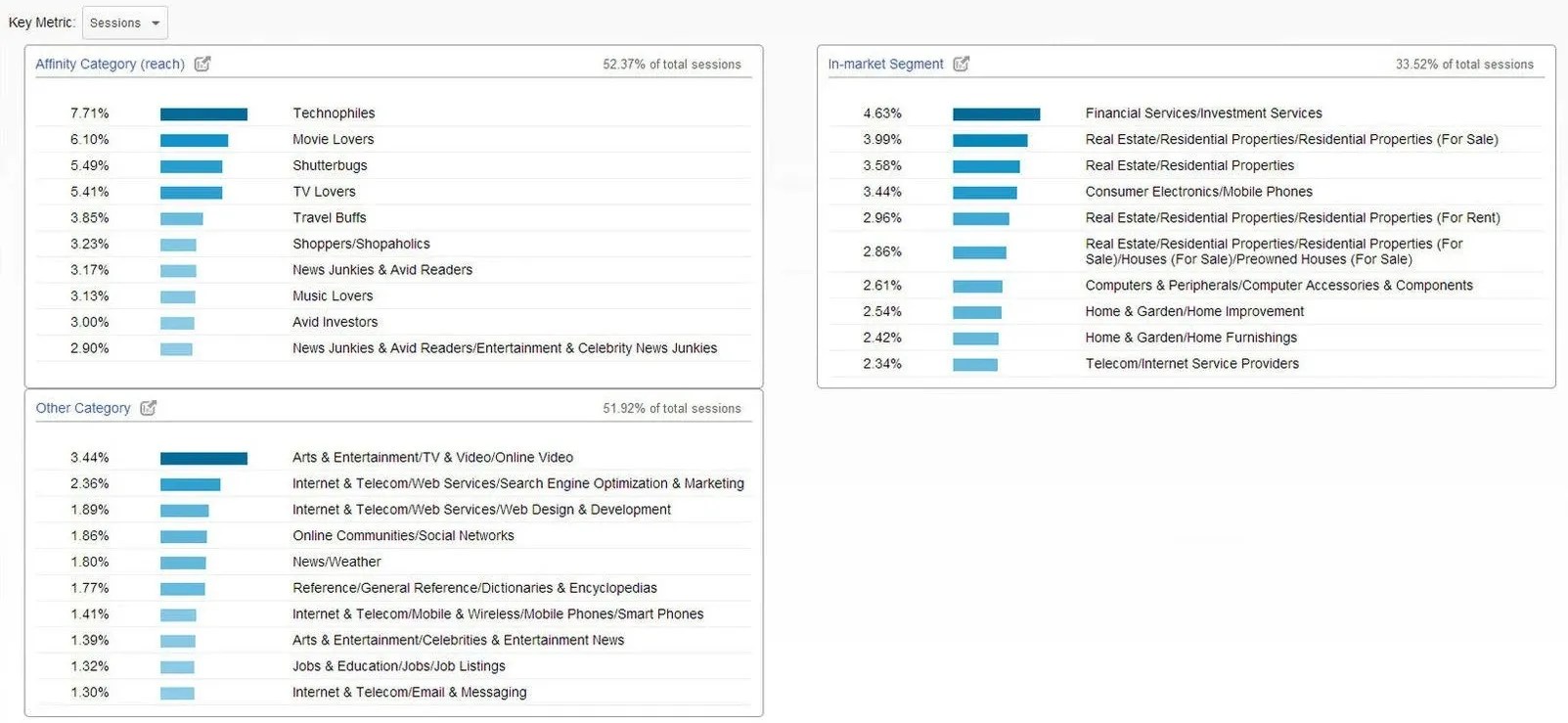Image resolution: width=1568 pixels, height=723 pixels.
Task: Click the Affinity Category (reach) heading
Action: 112,64
